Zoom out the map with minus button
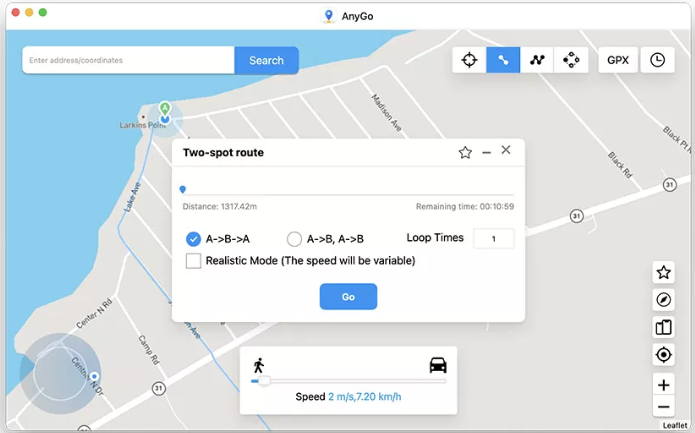 tap(664, 406)
